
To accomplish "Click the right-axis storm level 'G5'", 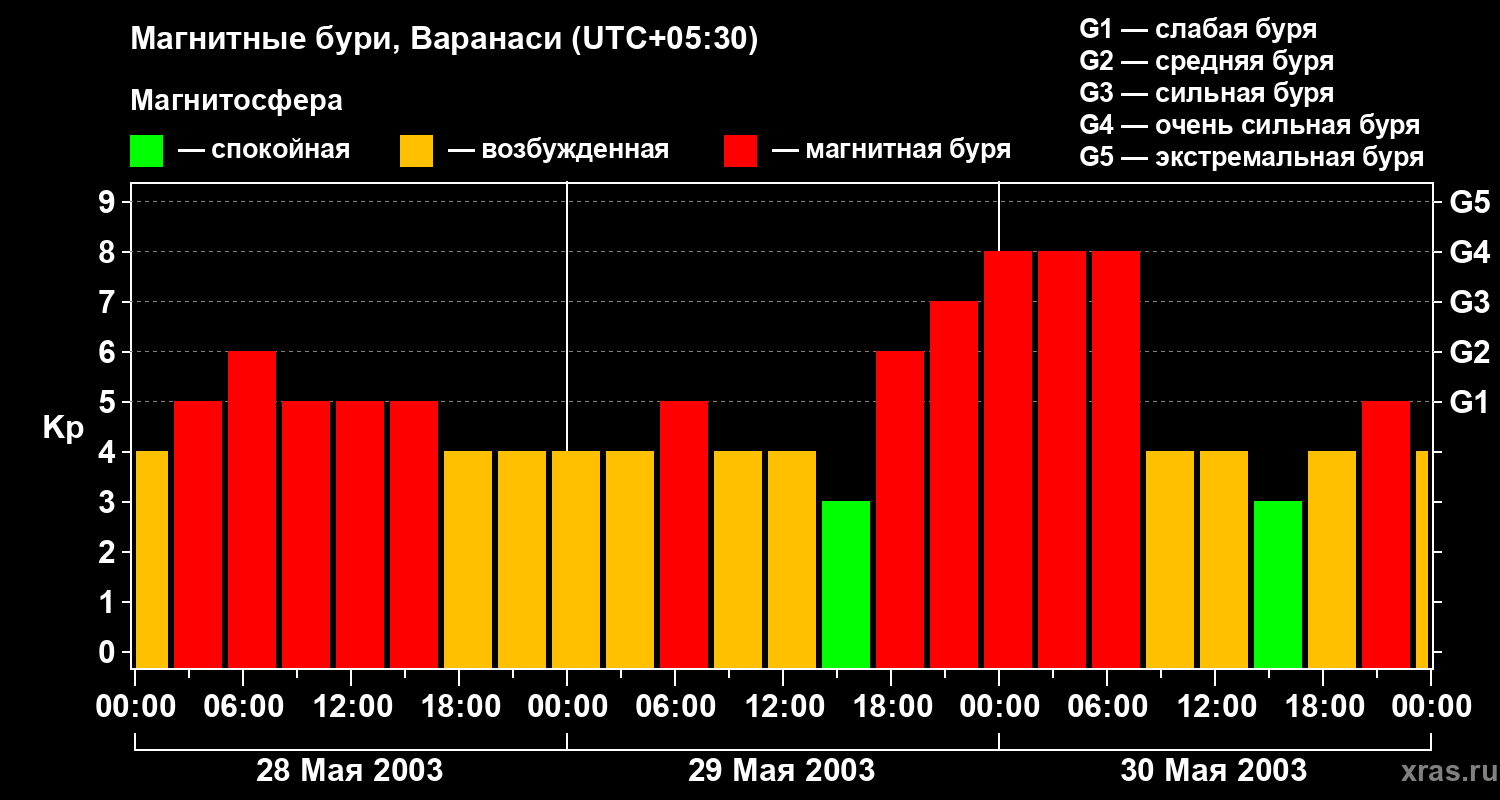I will 1469,203.
